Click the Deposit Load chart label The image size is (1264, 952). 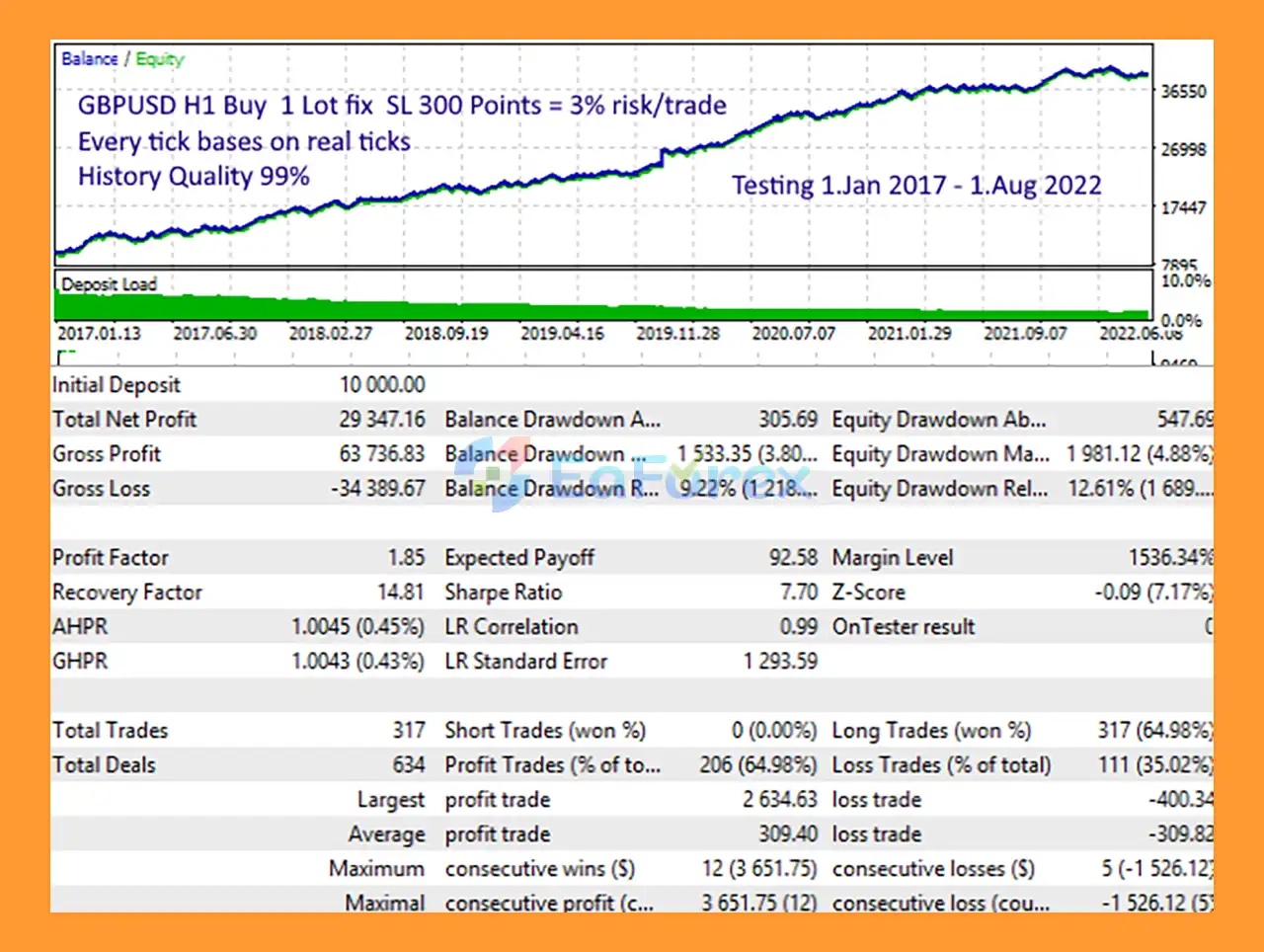pos(109,284)
